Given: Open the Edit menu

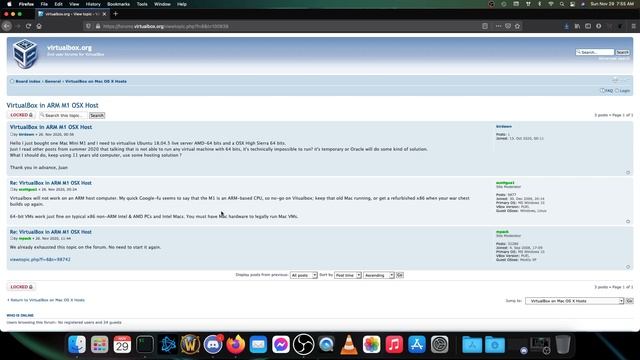Looking at the screenshot, I should click(58, 4).
